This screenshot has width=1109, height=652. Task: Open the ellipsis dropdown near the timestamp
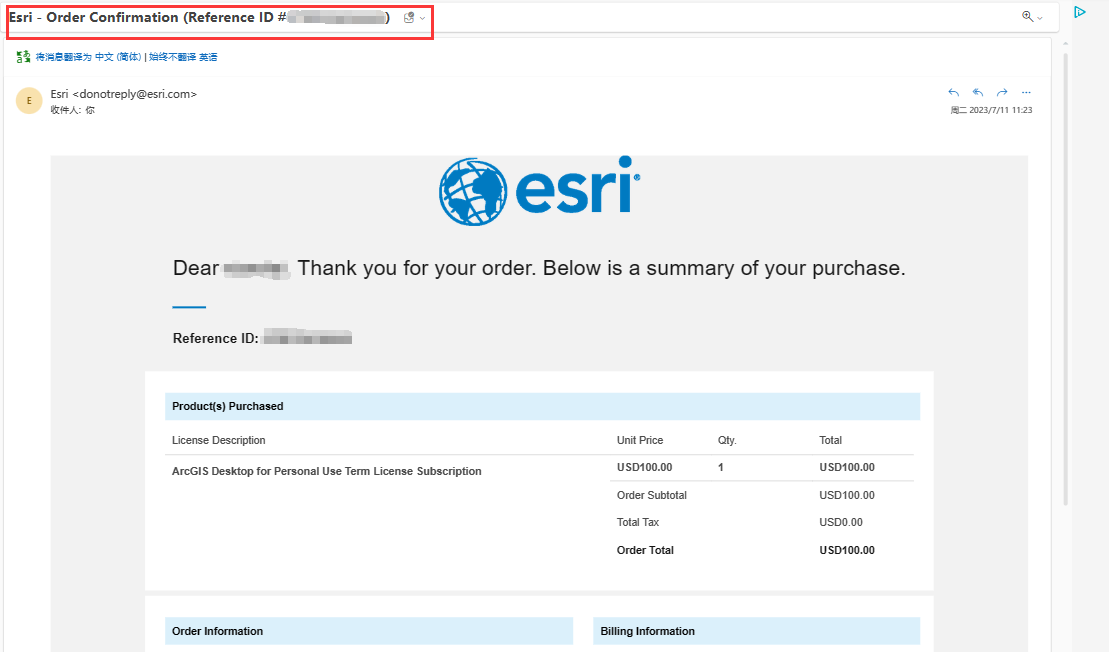tap(1025, 92)
